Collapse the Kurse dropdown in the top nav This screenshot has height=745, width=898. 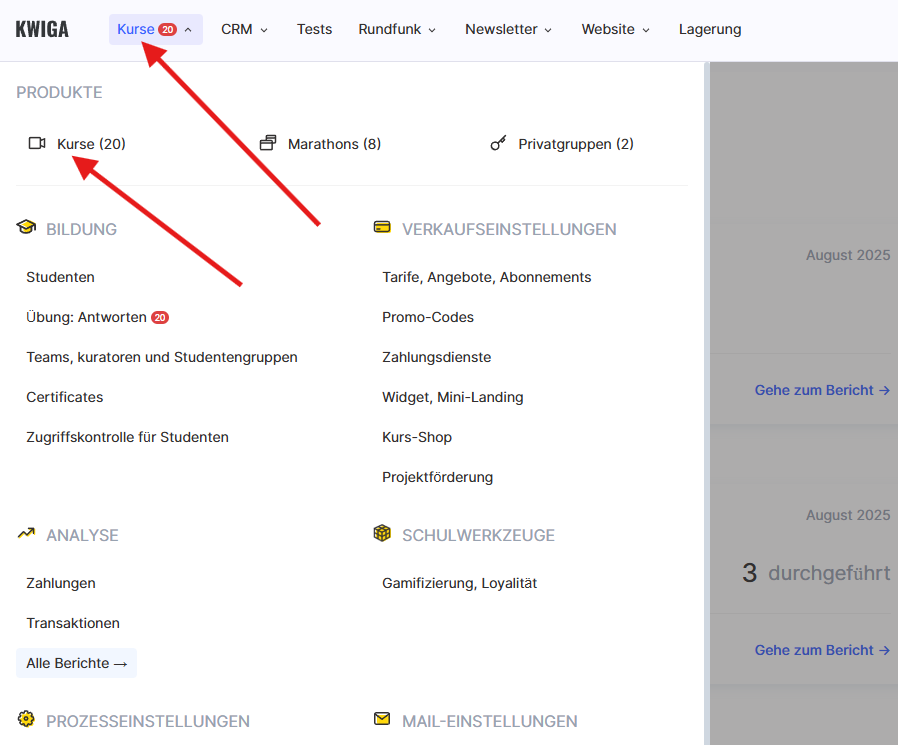pos(155,29)
